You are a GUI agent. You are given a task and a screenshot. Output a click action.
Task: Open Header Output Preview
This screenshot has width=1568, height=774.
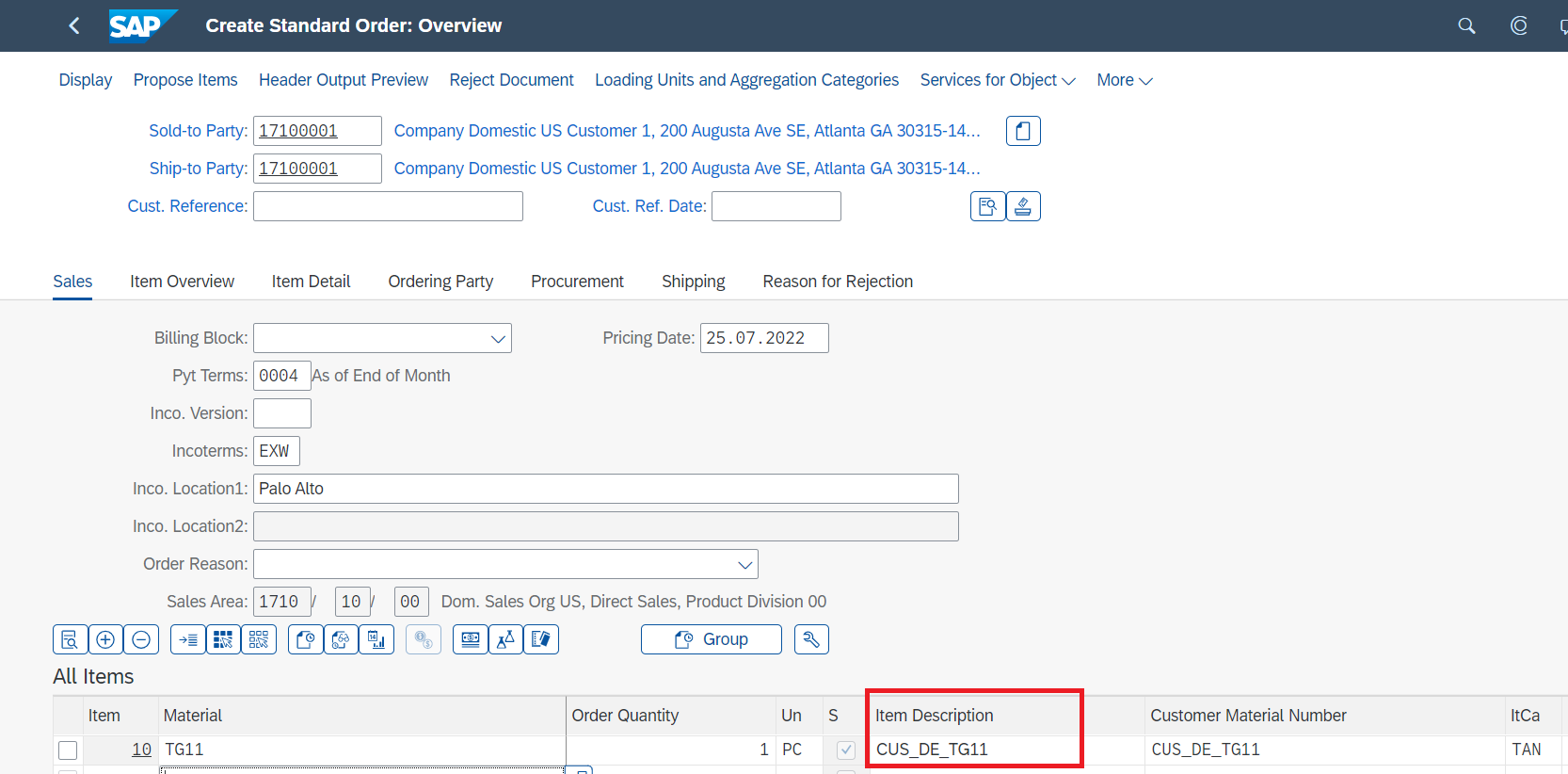point(344,80)
